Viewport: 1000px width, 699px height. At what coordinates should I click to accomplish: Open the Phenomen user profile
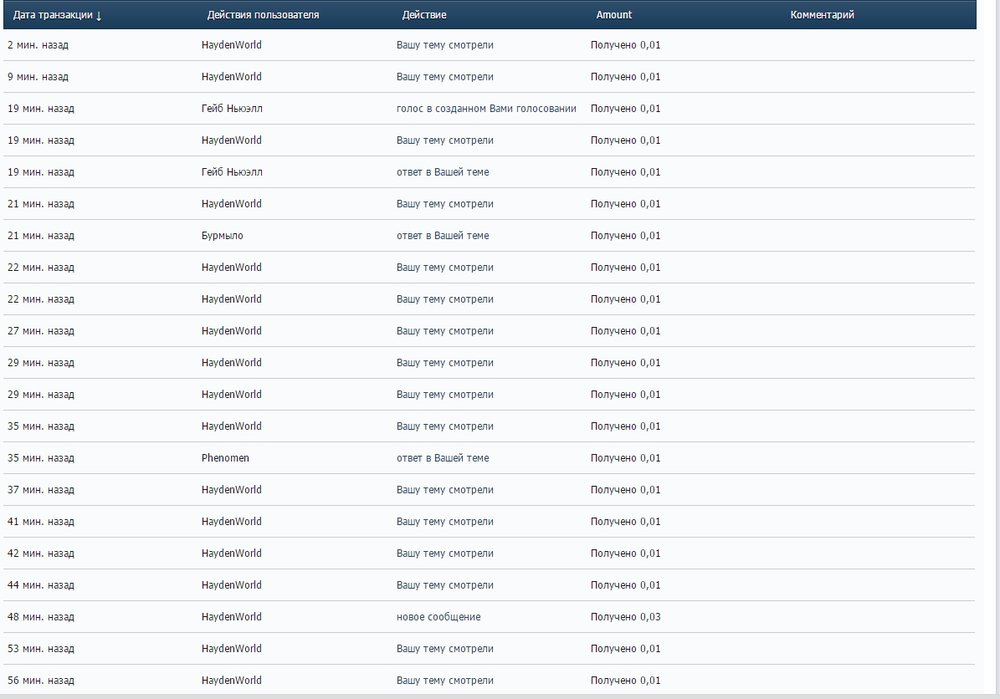(x=225, y=458)
